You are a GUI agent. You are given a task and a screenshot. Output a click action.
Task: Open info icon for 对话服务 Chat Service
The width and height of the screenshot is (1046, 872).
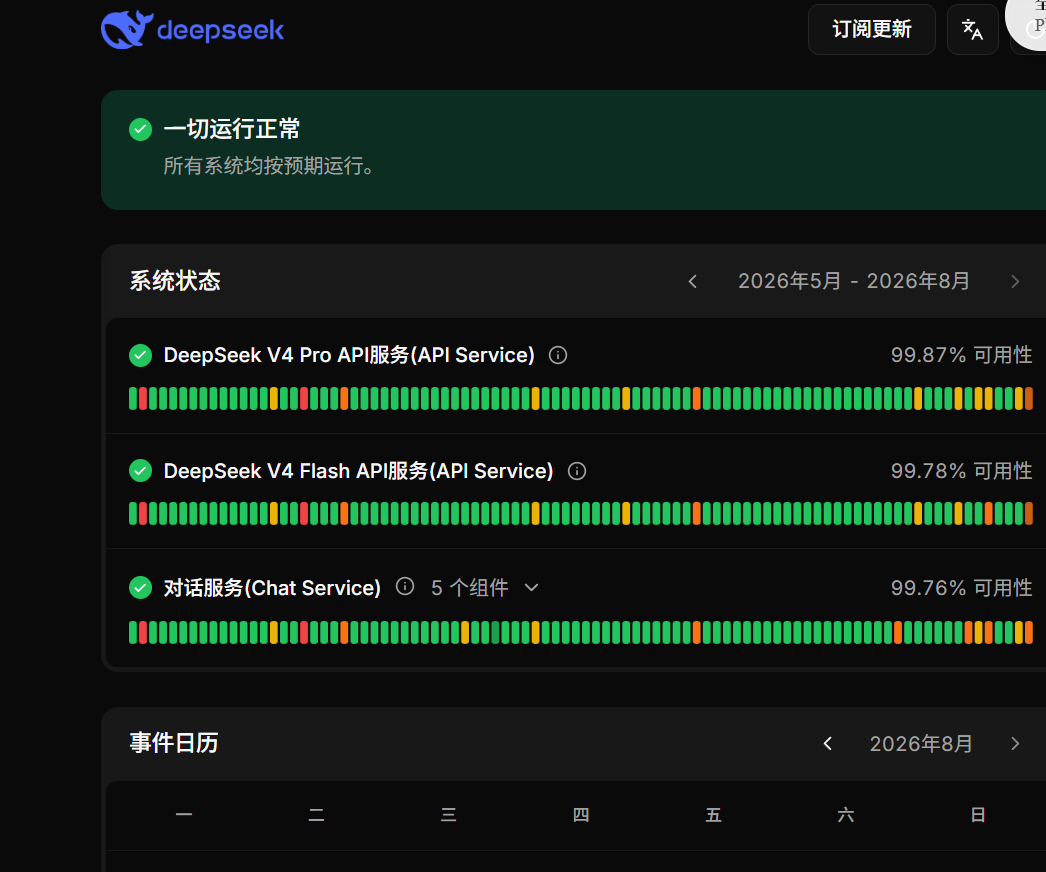(x=405, y=586)
